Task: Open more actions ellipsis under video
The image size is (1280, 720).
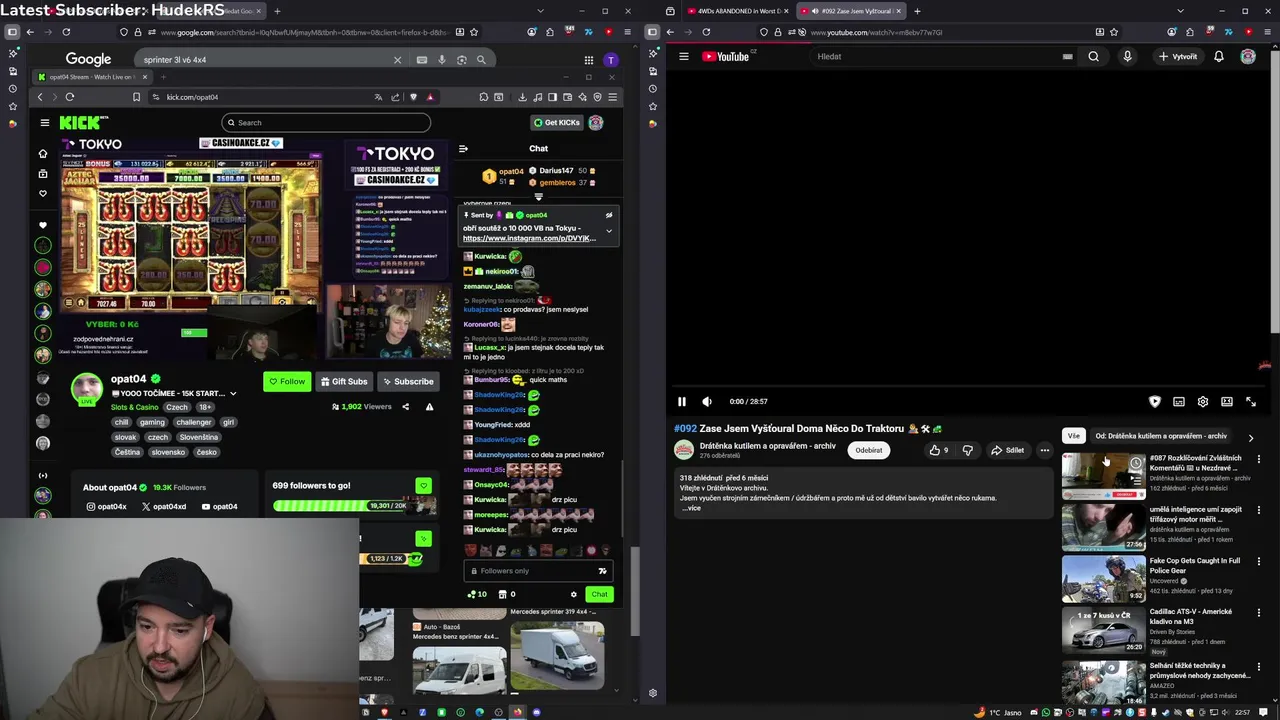Action: [1045, 450]
